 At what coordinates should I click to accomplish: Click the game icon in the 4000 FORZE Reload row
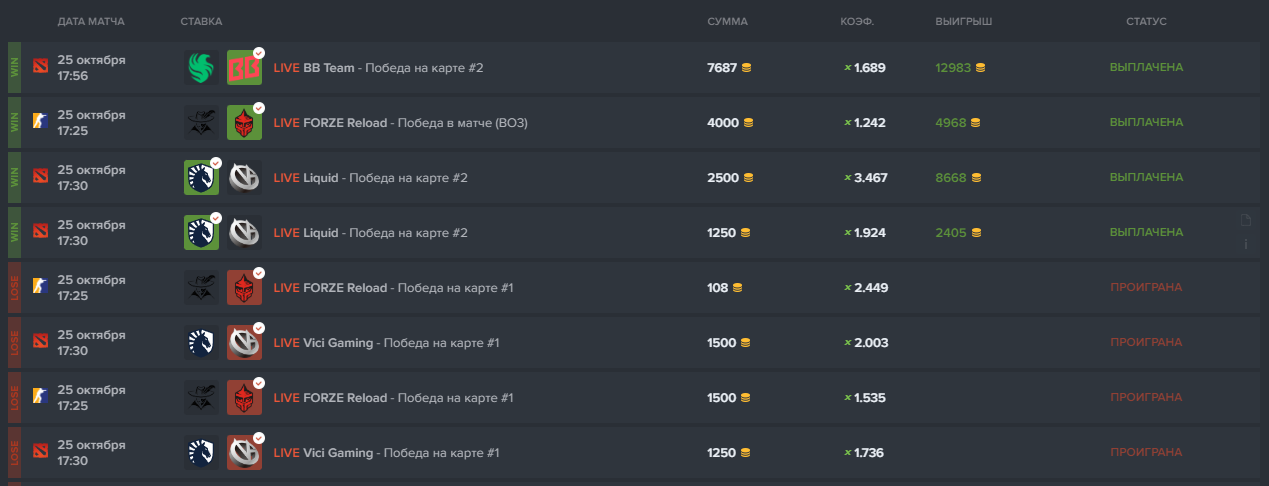40,122
